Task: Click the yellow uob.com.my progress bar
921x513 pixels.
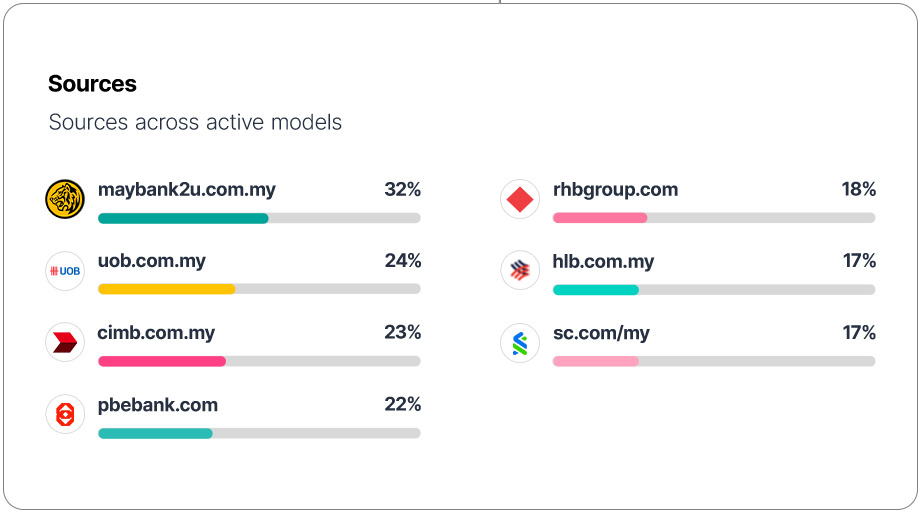Action: [166, 289]
